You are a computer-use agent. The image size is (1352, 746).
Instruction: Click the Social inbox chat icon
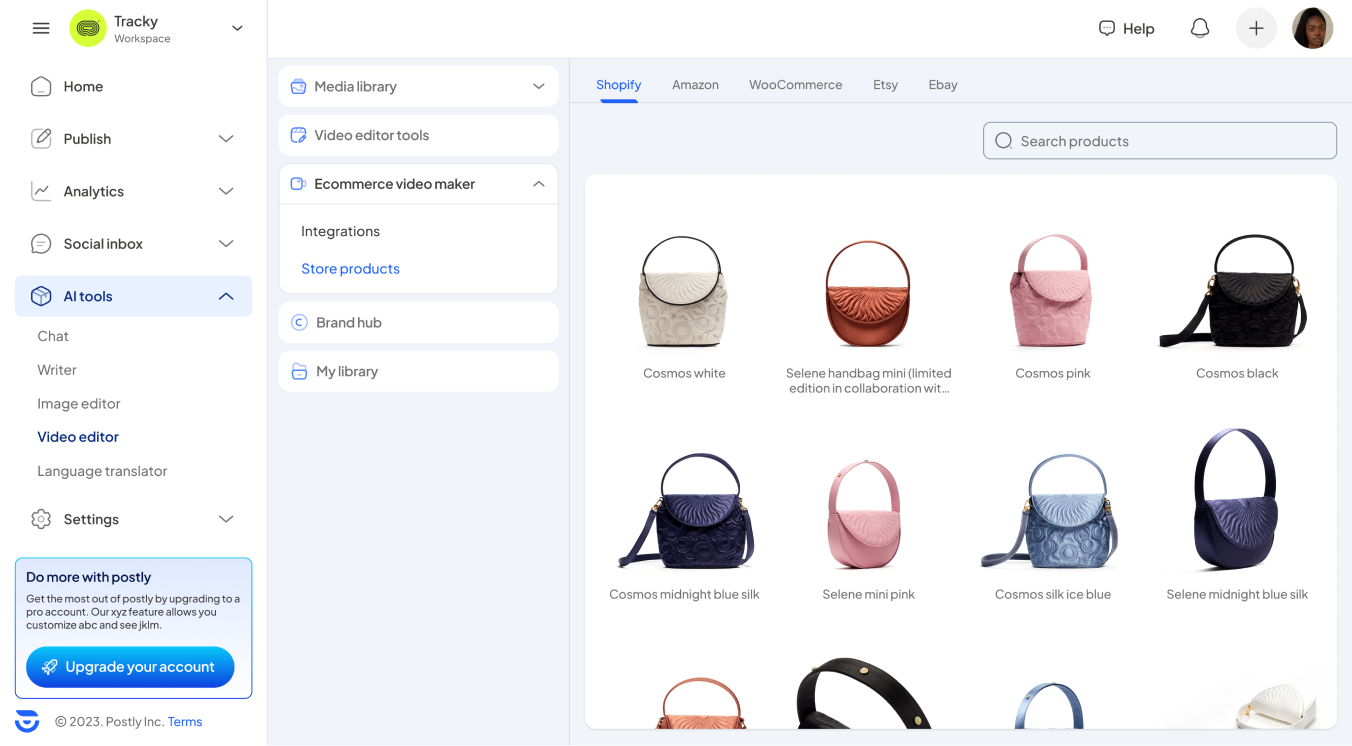[x=41, y=243]
